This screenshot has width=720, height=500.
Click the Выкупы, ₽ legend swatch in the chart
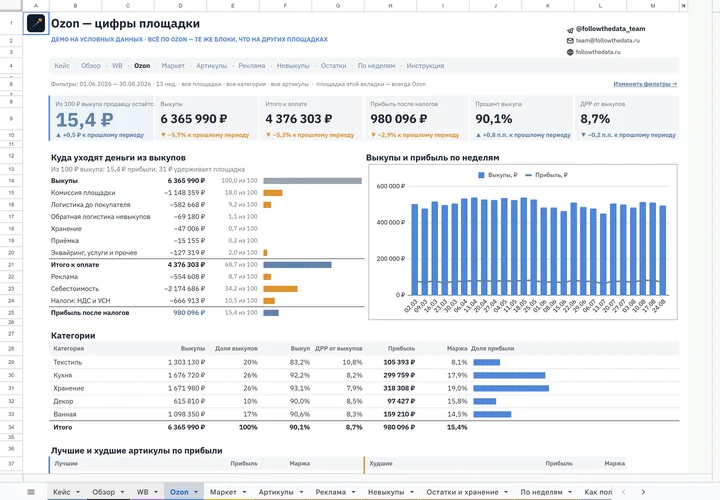pyautogui.click(x=481, y=175)
